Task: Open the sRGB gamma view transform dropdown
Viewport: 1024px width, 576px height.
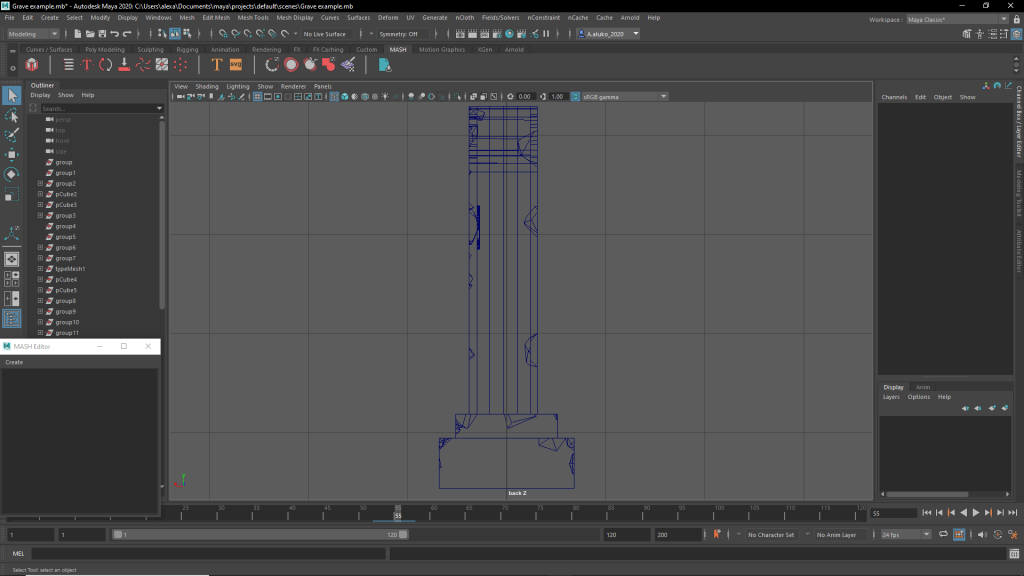Action: (620, 97)
